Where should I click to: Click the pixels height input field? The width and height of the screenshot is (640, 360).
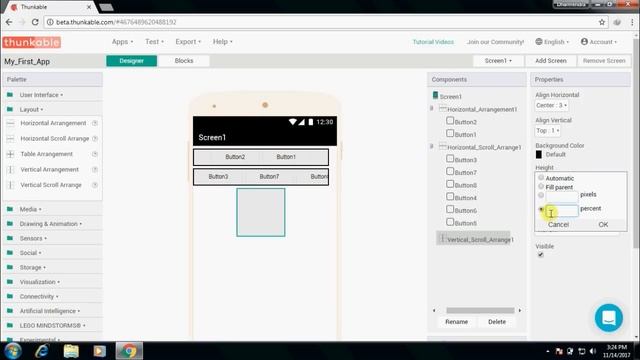[x=562, y=196]
